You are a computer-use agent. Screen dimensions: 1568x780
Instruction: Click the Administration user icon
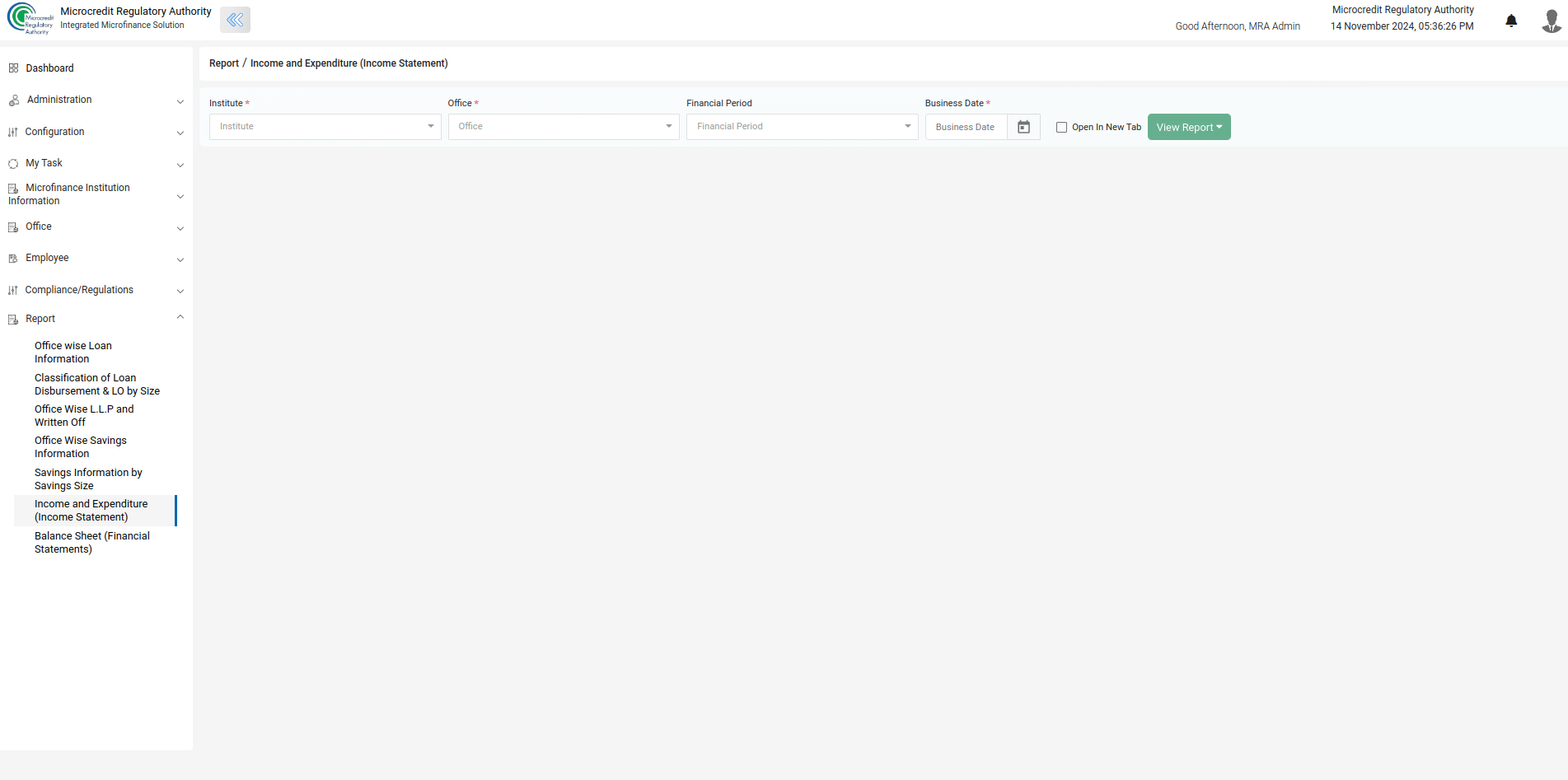(14, 100)
